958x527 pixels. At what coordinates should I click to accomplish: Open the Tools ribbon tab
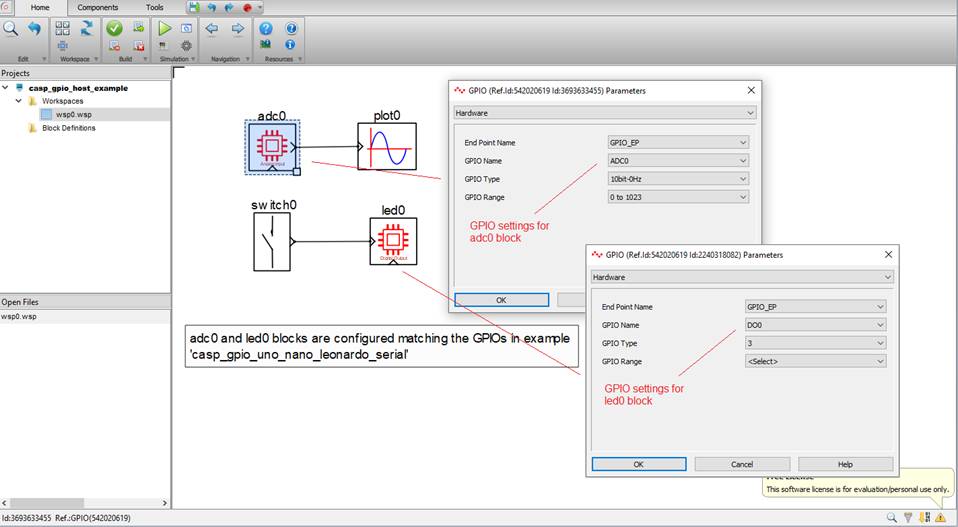point(154,7)
